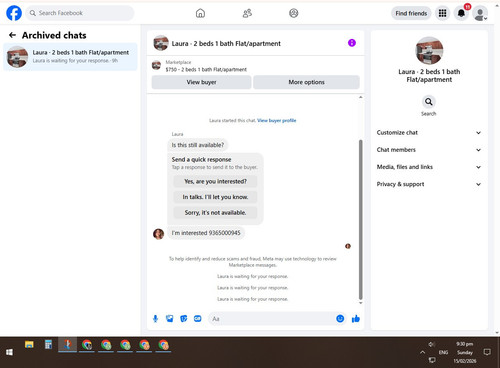
Task: Click the Facebook logo
Action: click(14, 13)
